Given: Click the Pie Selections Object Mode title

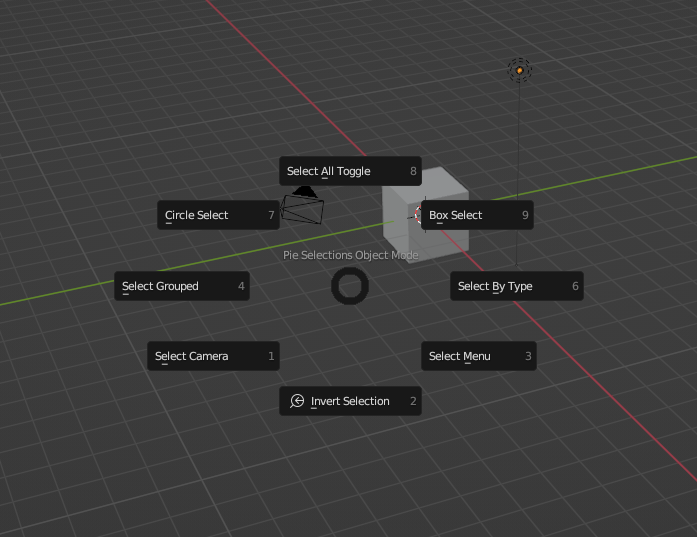Looking at the screenshot, I should (x=350, y=255).
